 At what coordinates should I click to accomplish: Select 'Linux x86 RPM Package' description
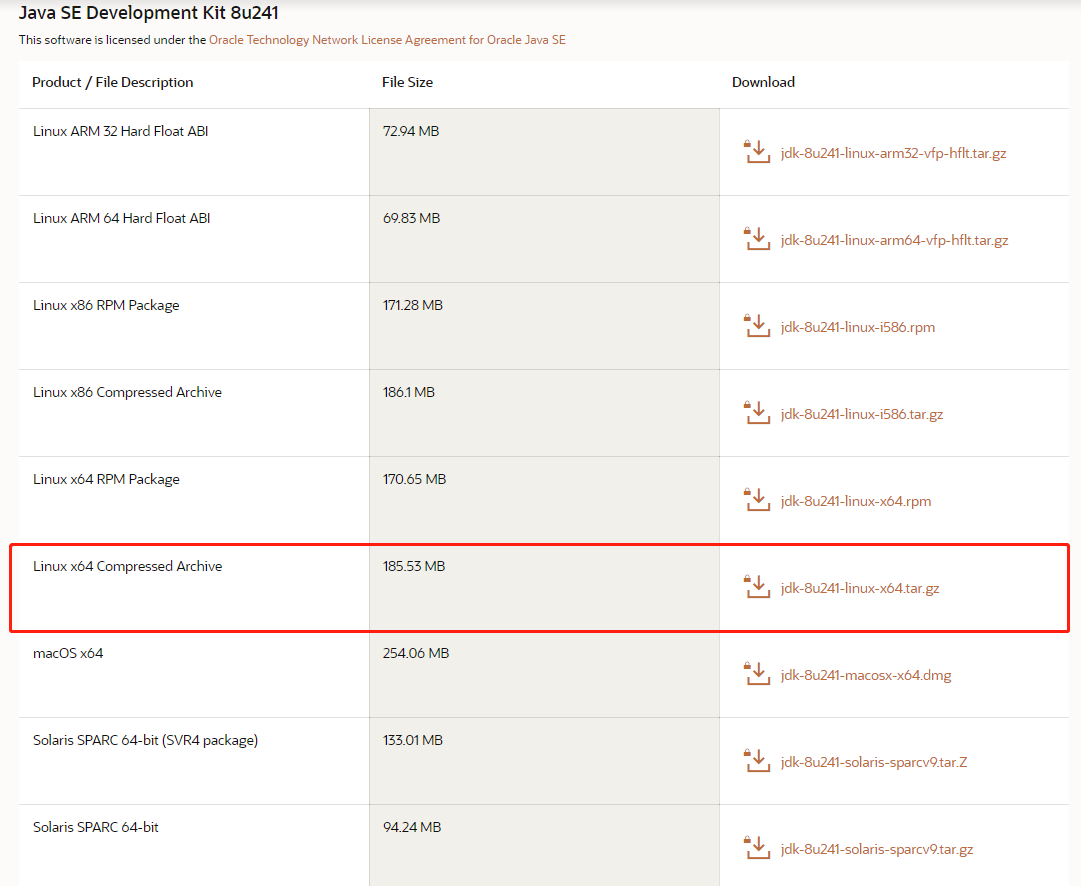pyautogui.click(x=106, y=305)
